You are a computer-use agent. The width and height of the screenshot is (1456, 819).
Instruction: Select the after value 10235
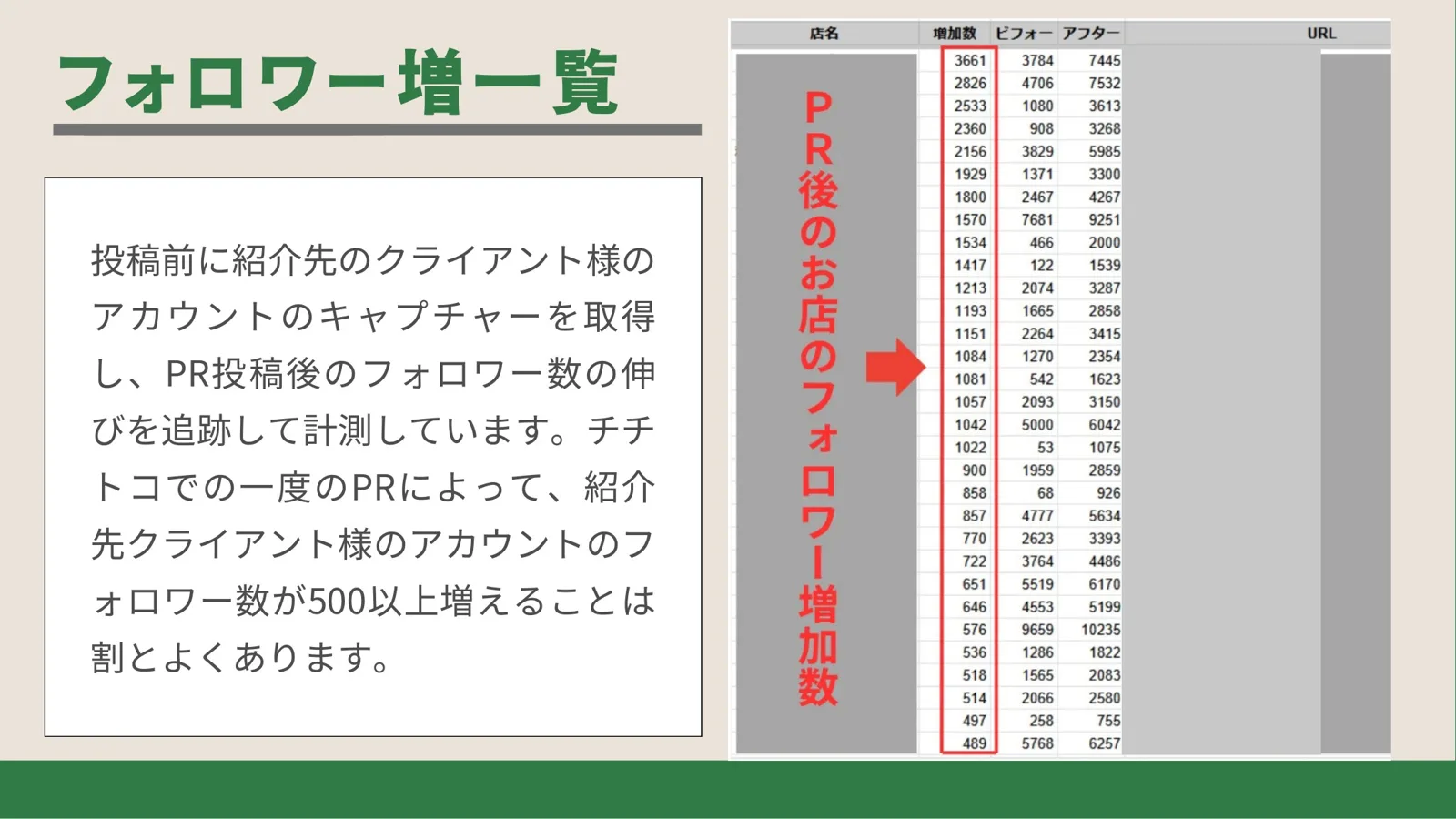point(1100,629)
